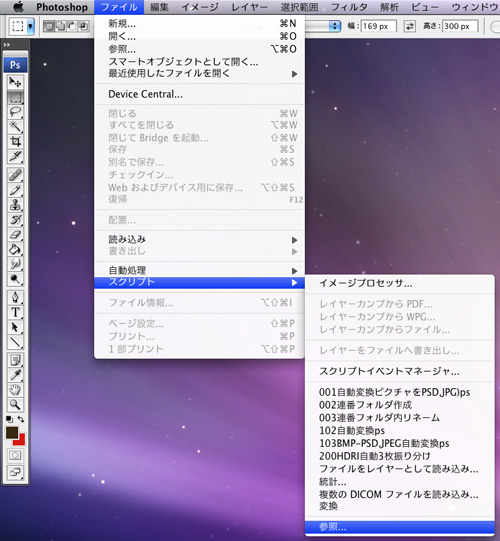Expand the 読み込み submenu
500x541 pixels.
199,239
